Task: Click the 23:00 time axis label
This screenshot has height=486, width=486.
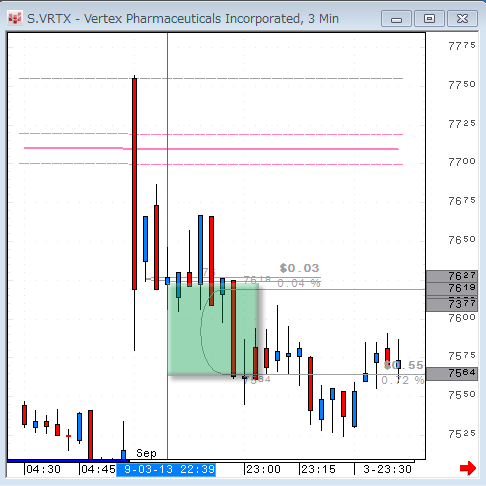Action: tap(263, 470)
